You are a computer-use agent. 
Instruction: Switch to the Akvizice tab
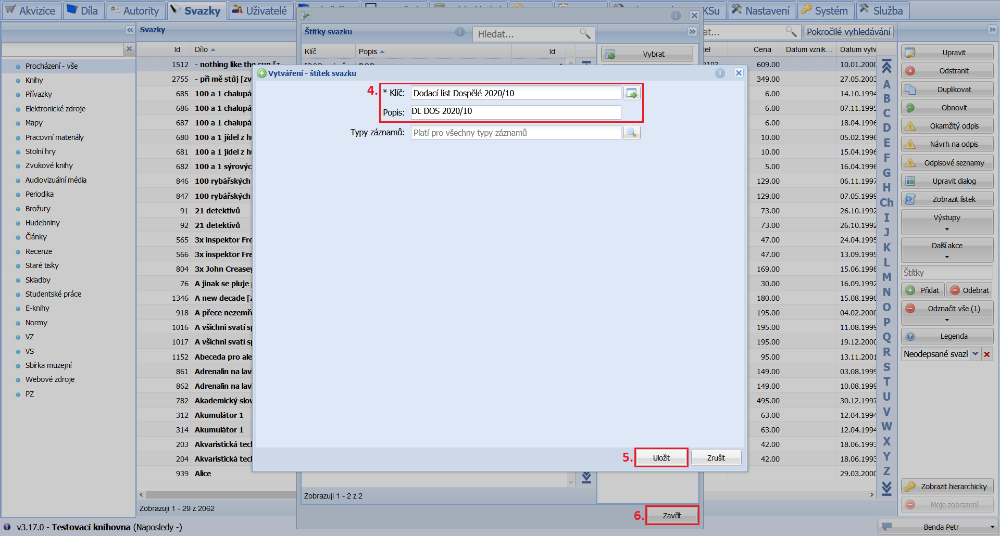pyautogui.click(x=30, y=10)
